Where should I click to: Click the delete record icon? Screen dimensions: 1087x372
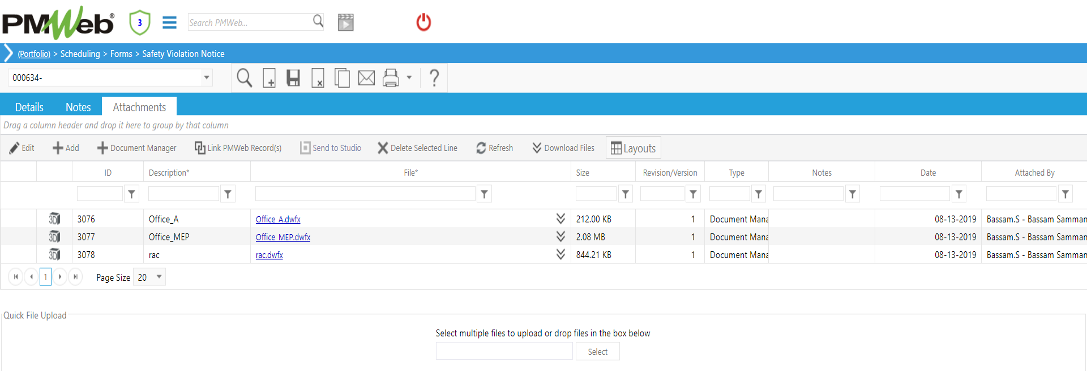[x=318, y=78]
